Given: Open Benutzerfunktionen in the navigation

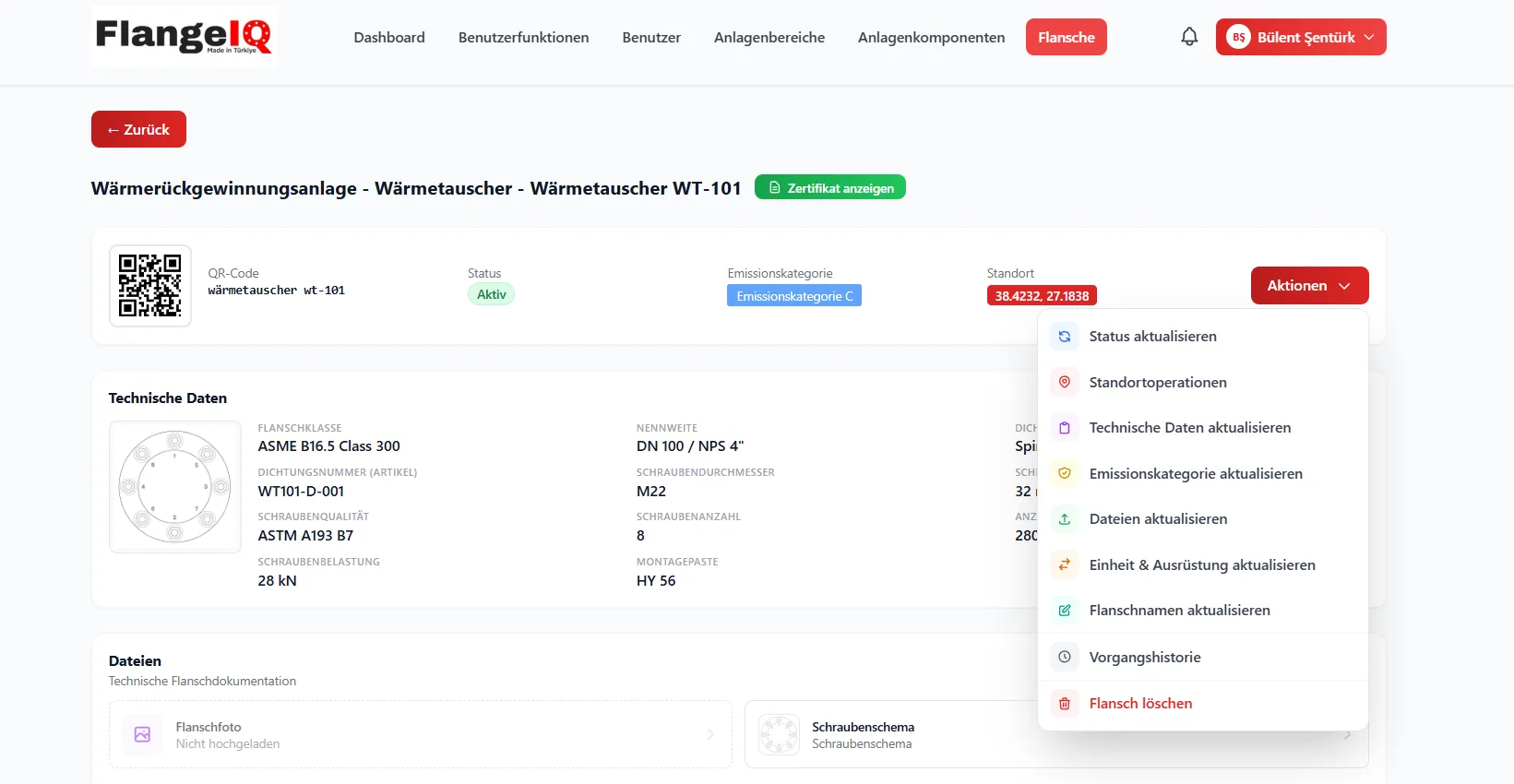Looking at the screenshot, I should click(523, 37).
